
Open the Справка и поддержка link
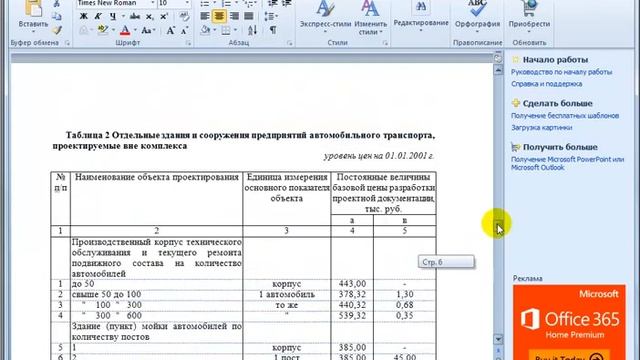pyautogui.click(x=547, y=84)
